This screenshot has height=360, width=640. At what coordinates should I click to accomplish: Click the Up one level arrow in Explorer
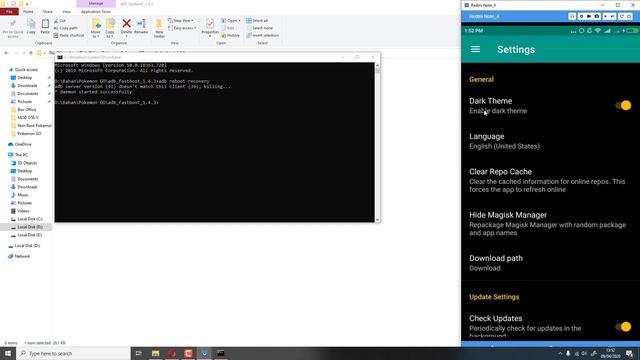click(31, 53)
